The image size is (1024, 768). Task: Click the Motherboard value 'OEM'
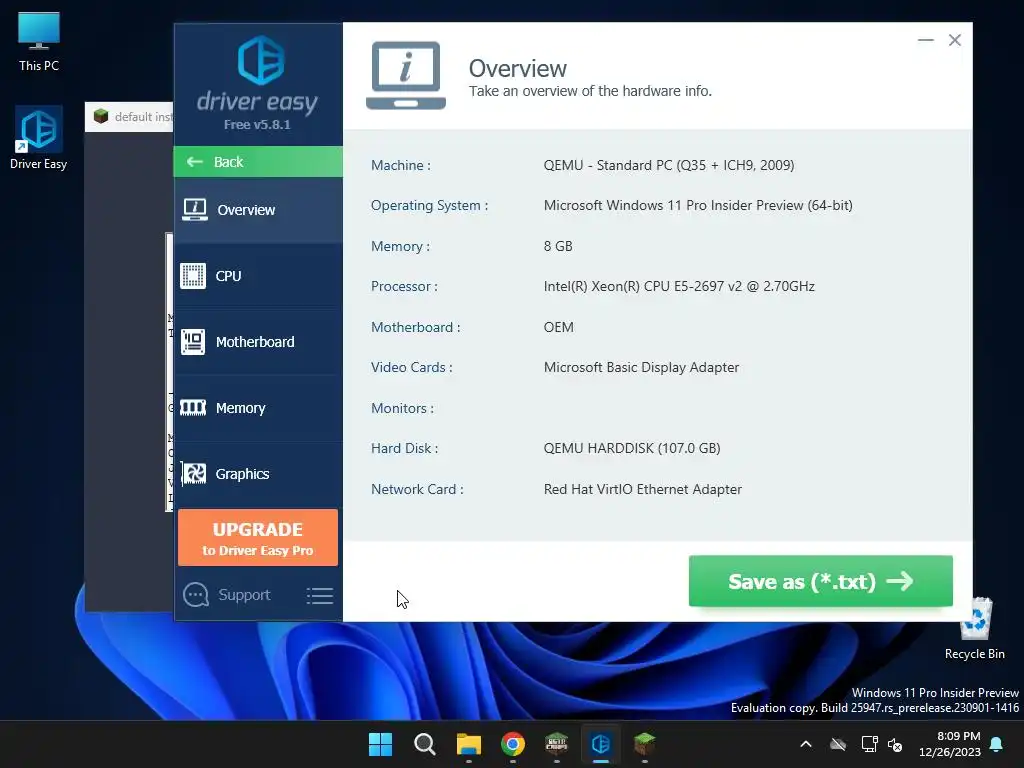point(558,327)
